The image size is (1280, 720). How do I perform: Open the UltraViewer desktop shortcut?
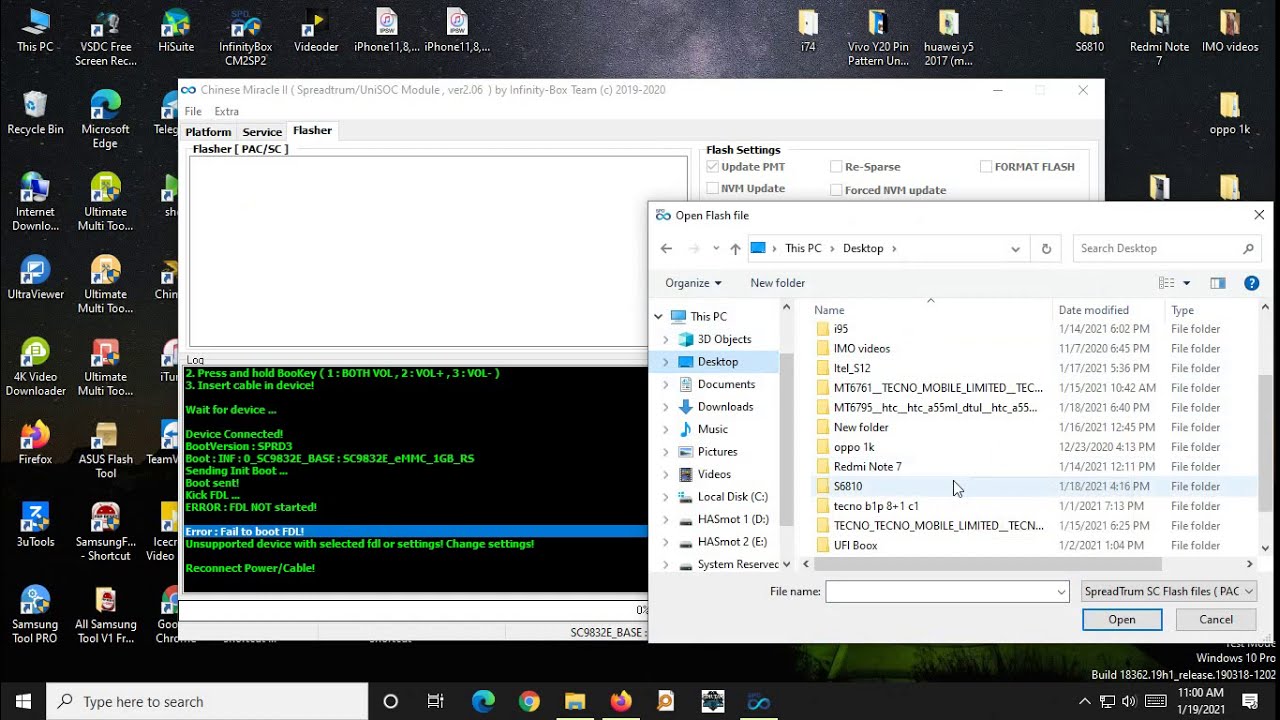coord(35,278)
